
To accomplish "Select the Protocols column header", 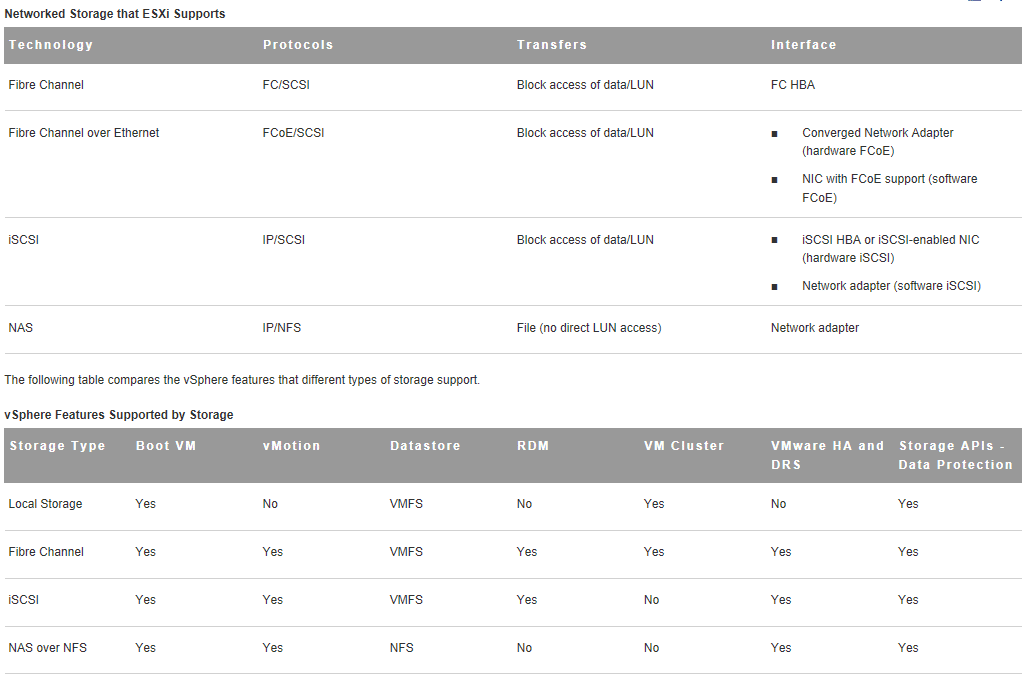I will point(298,45).
